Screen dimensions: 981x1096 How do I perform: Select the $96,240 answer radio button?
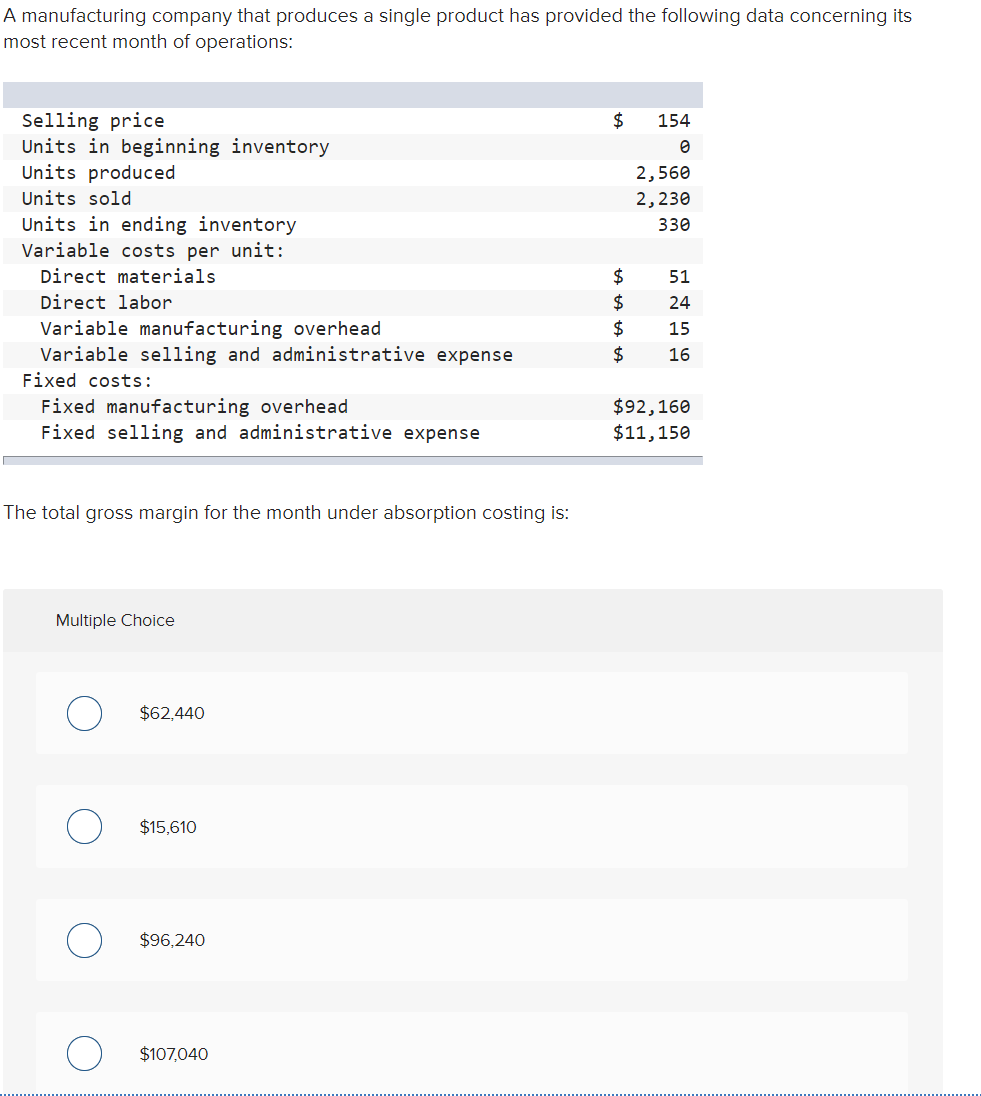click(84, 940)
